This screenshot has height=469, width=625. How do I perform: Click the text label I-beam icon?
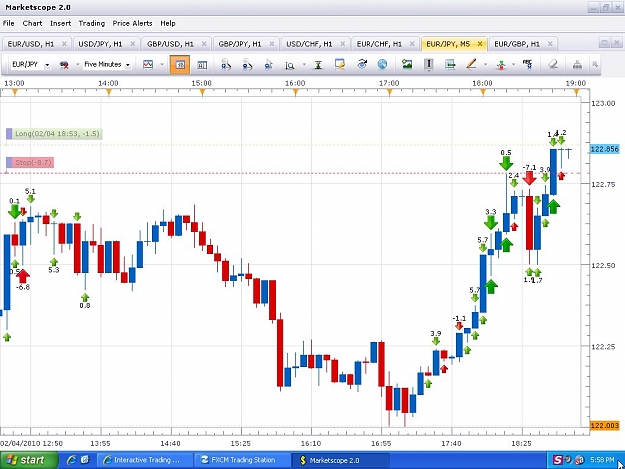pyautogui.click(x=429, y=64)
